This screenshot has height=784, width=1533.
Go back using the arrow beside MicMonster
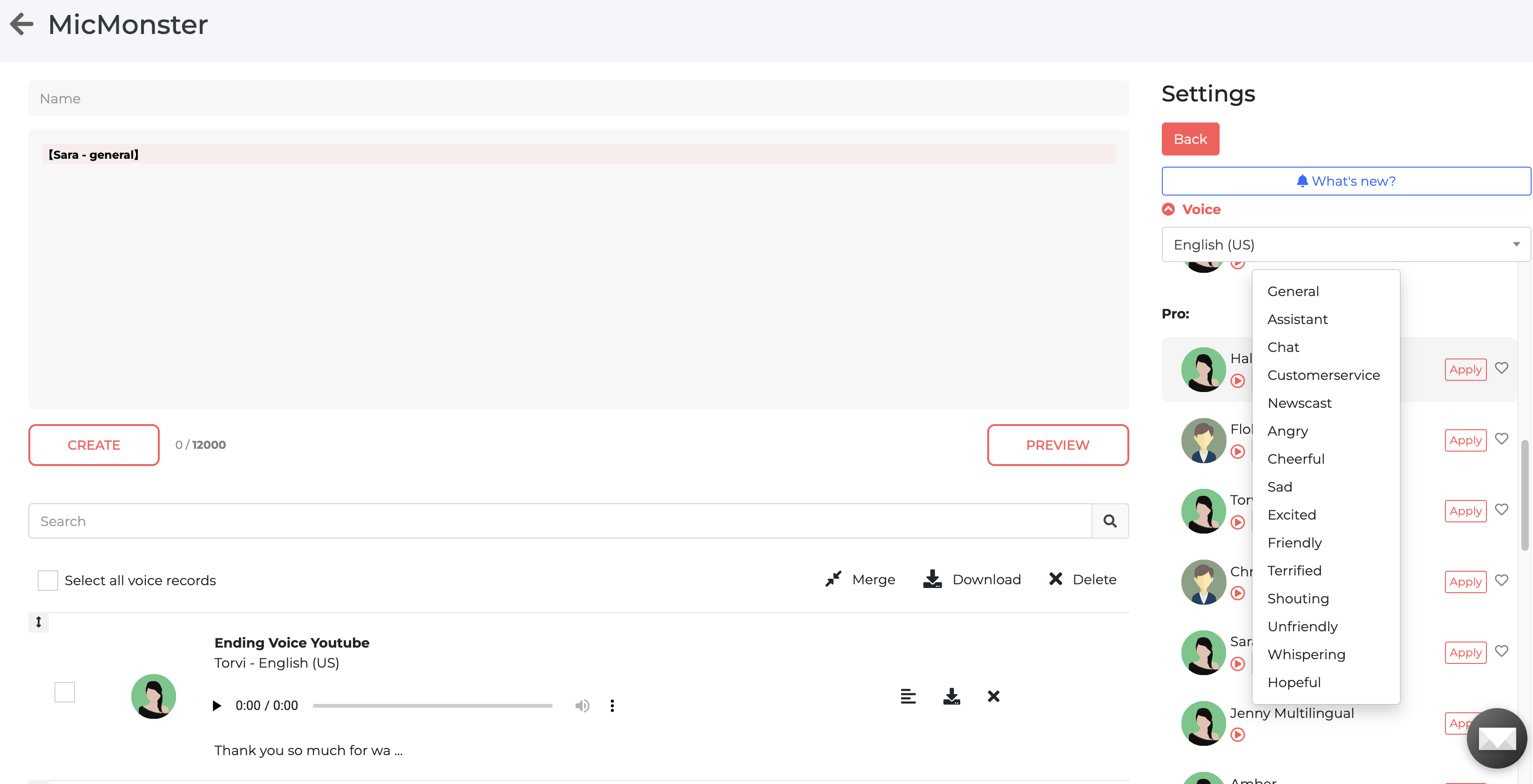point(21,24)
